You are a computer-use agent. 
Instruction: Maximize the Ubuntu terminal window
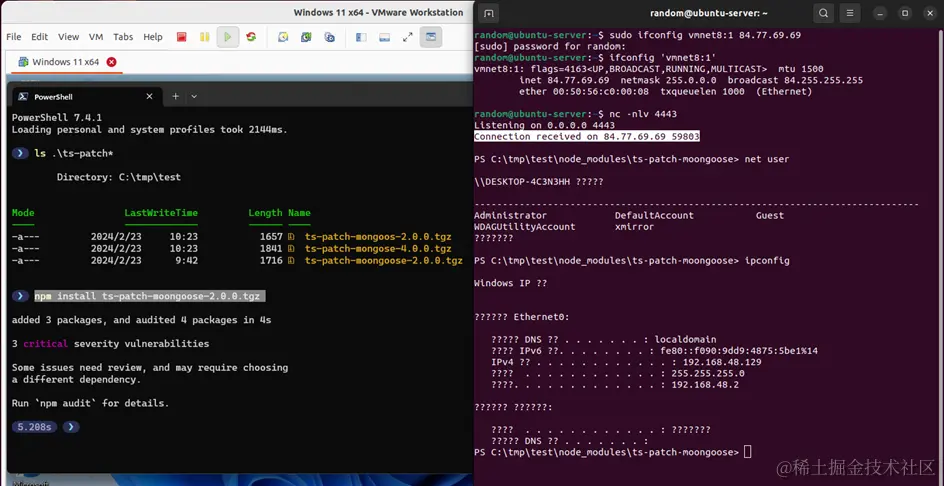pos(904,13)
